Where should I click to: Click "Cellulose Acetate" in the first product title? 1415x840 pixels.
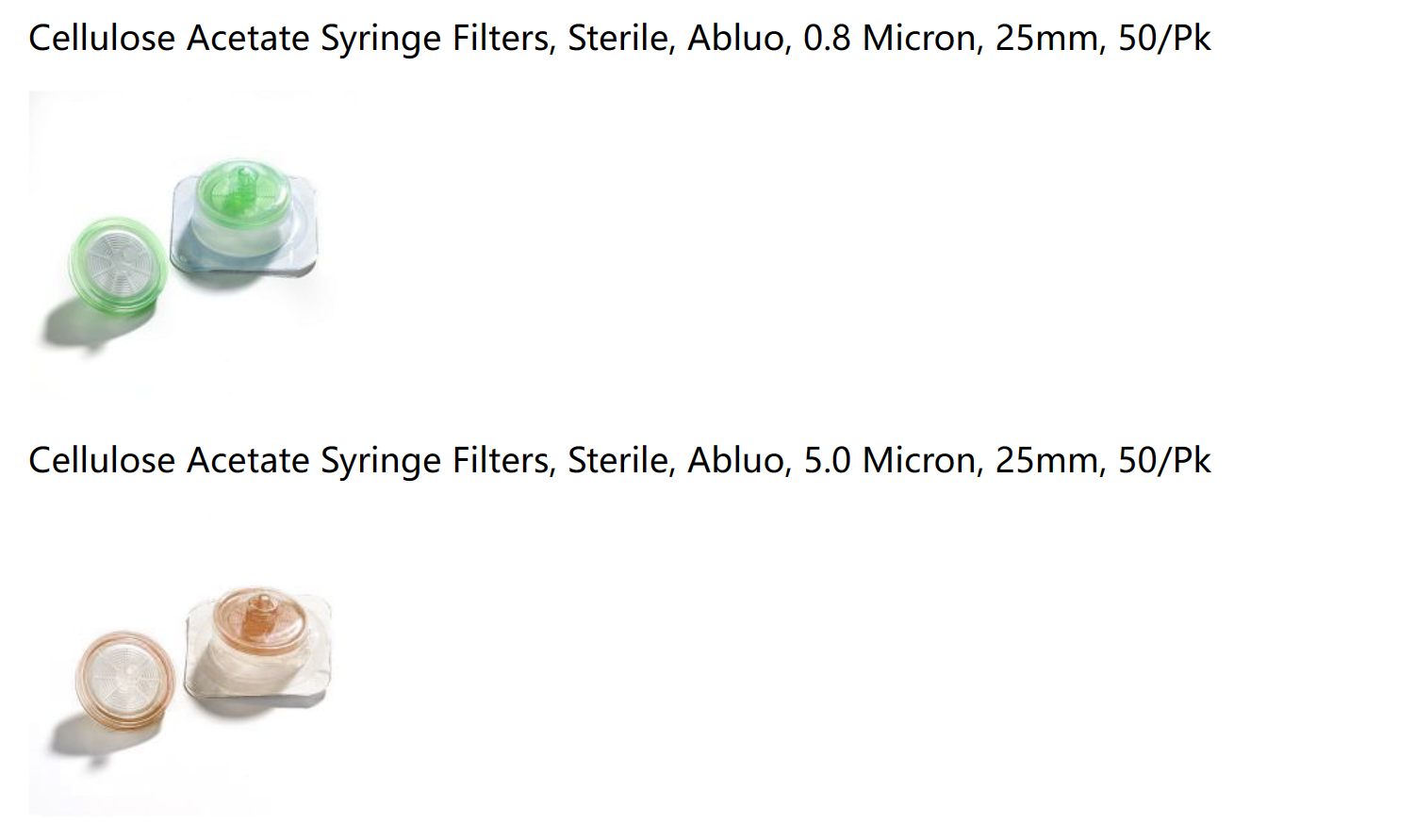[169, 39]
